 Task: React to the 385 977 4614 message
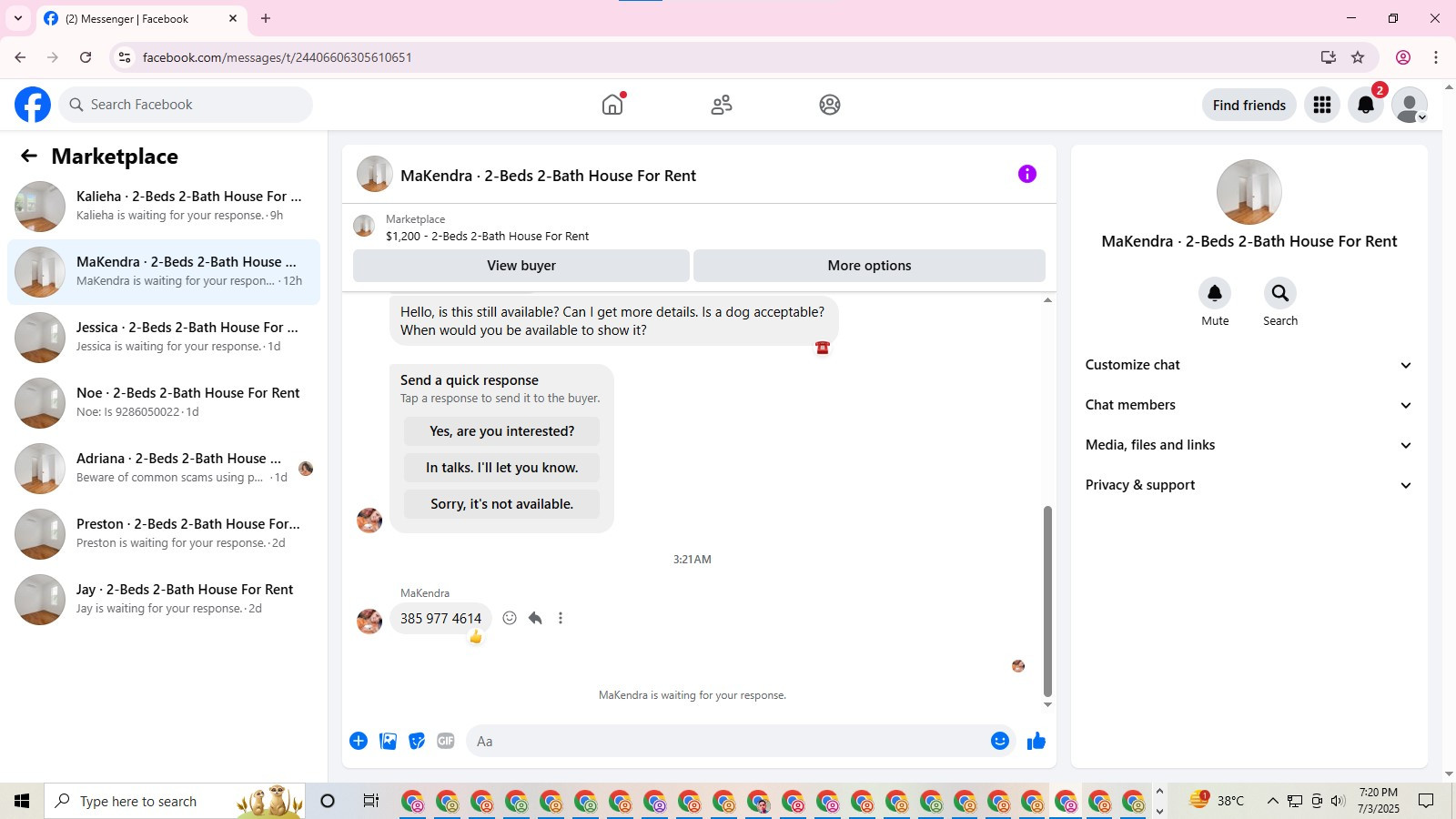510,618
